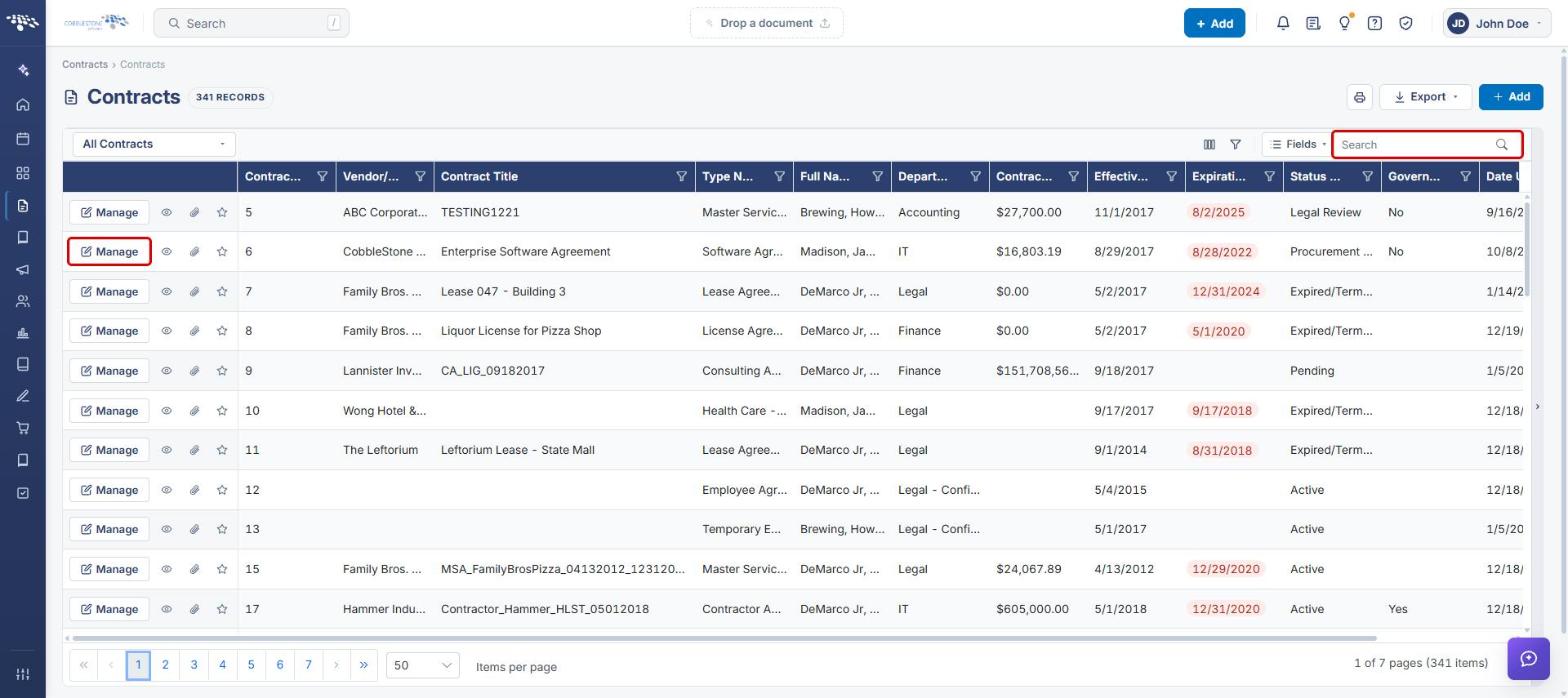Image resolution: width=1568 pixels, height=698 pixels.
Task: Click the sparkle AI icon in sidebar
Action: click(23, 70)
